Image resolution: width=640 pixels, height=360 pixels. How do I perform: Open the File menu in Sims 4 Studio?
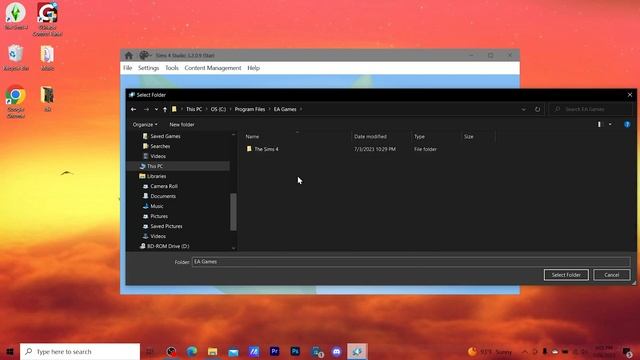click(128, 68)
